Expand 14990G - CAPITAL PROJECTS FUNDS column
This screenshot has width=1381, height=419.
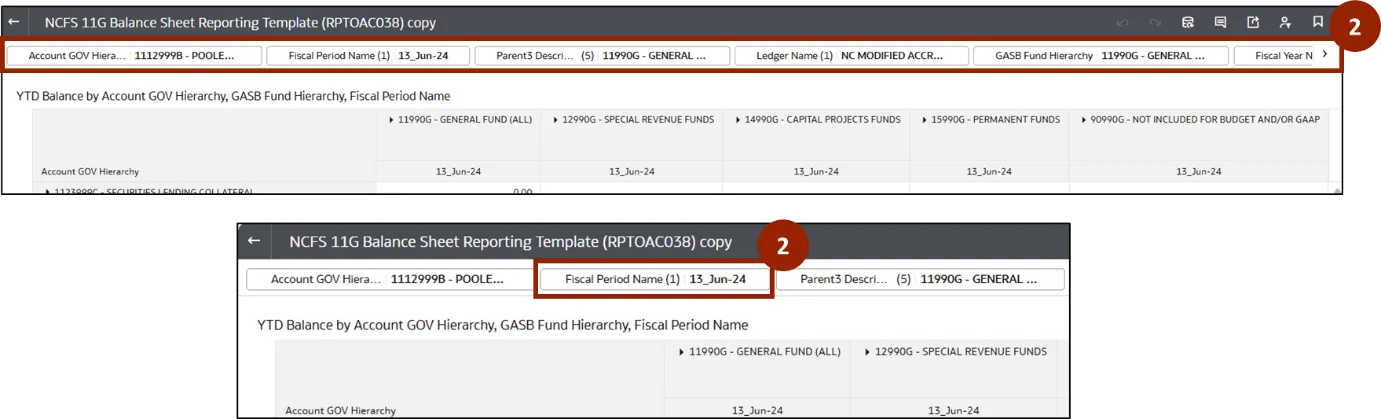pos(737,120)
